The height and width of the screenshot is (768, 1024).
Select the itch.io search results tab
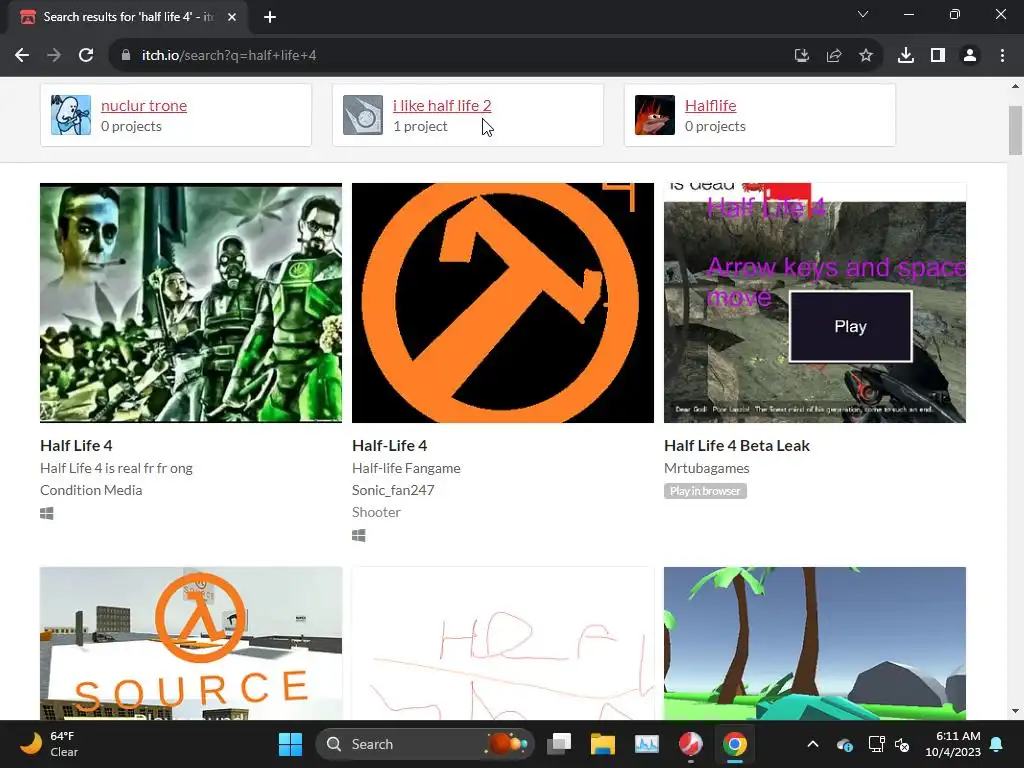(x=128, y=17)
